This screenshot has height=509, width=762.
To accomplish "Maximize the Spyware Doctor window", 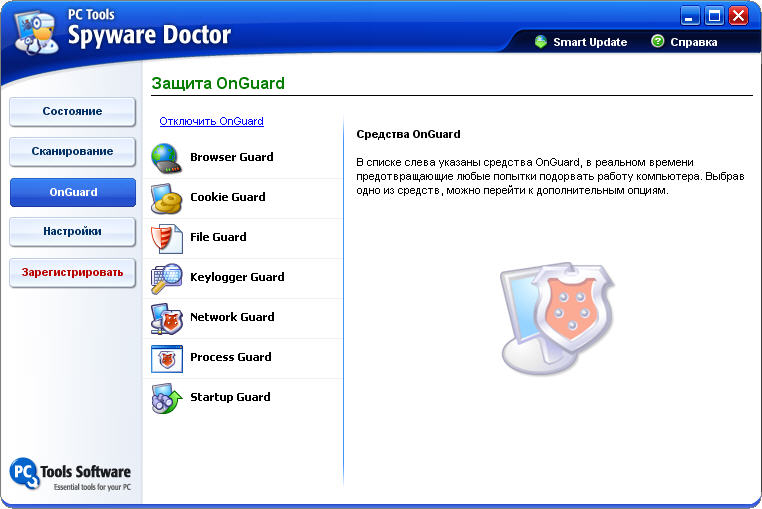I will click(x=714, y=16).
